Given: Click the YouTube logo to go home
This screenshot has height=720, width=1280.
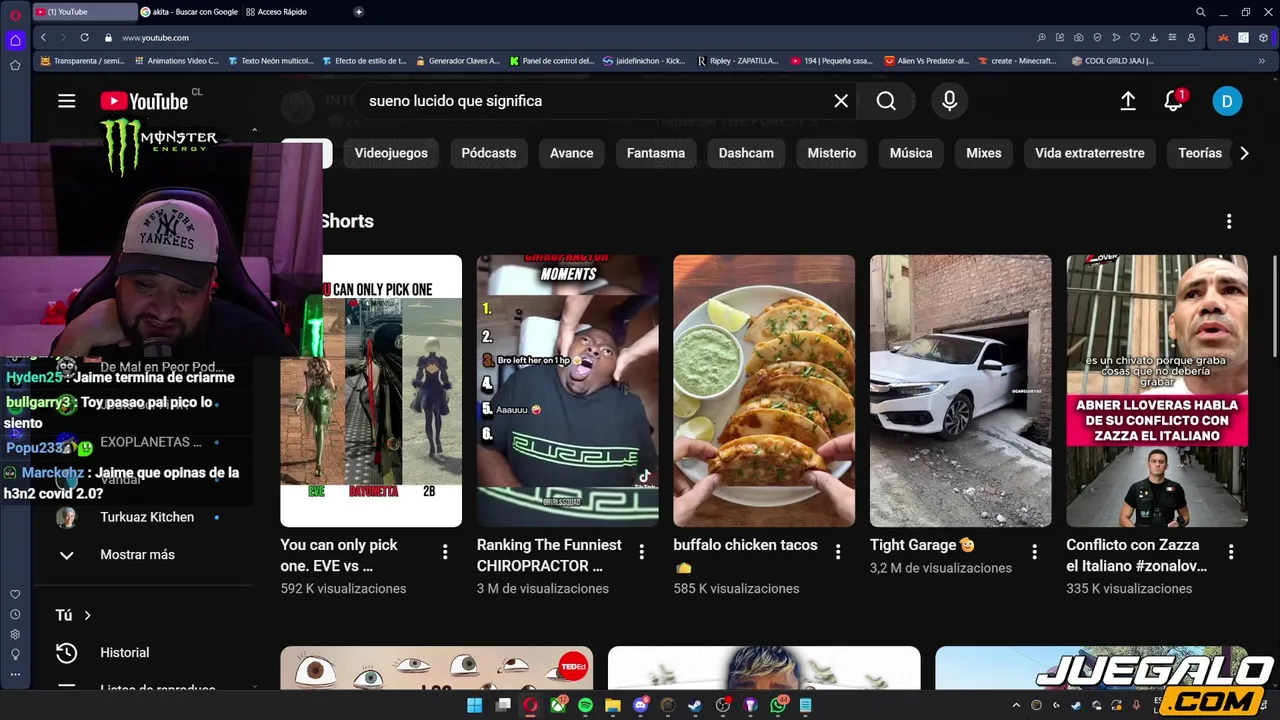Looking at the screenshot, I should click(x=144, y=101).
